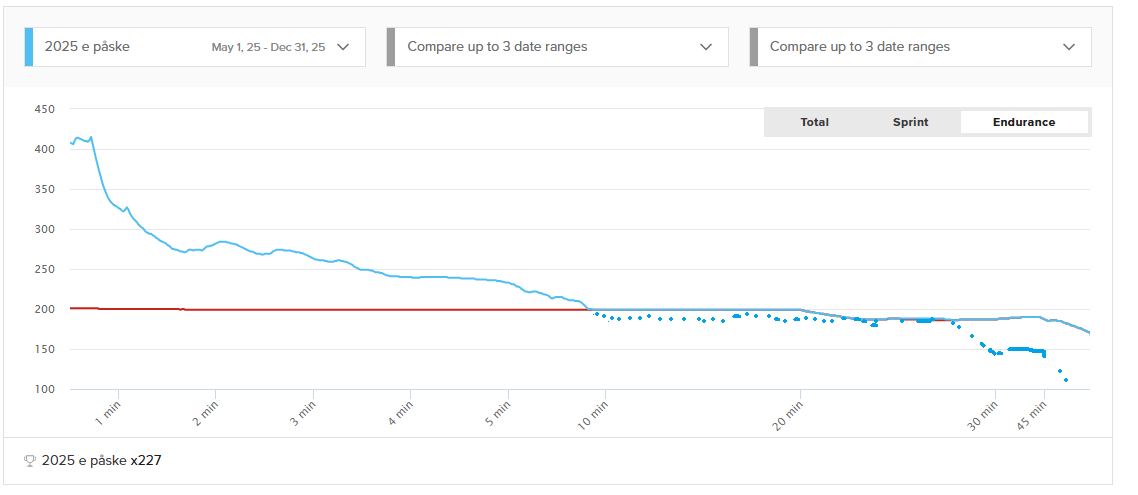Select the Sprint tab
This screenshot has width=1138, height=495.
click(910, 122)
